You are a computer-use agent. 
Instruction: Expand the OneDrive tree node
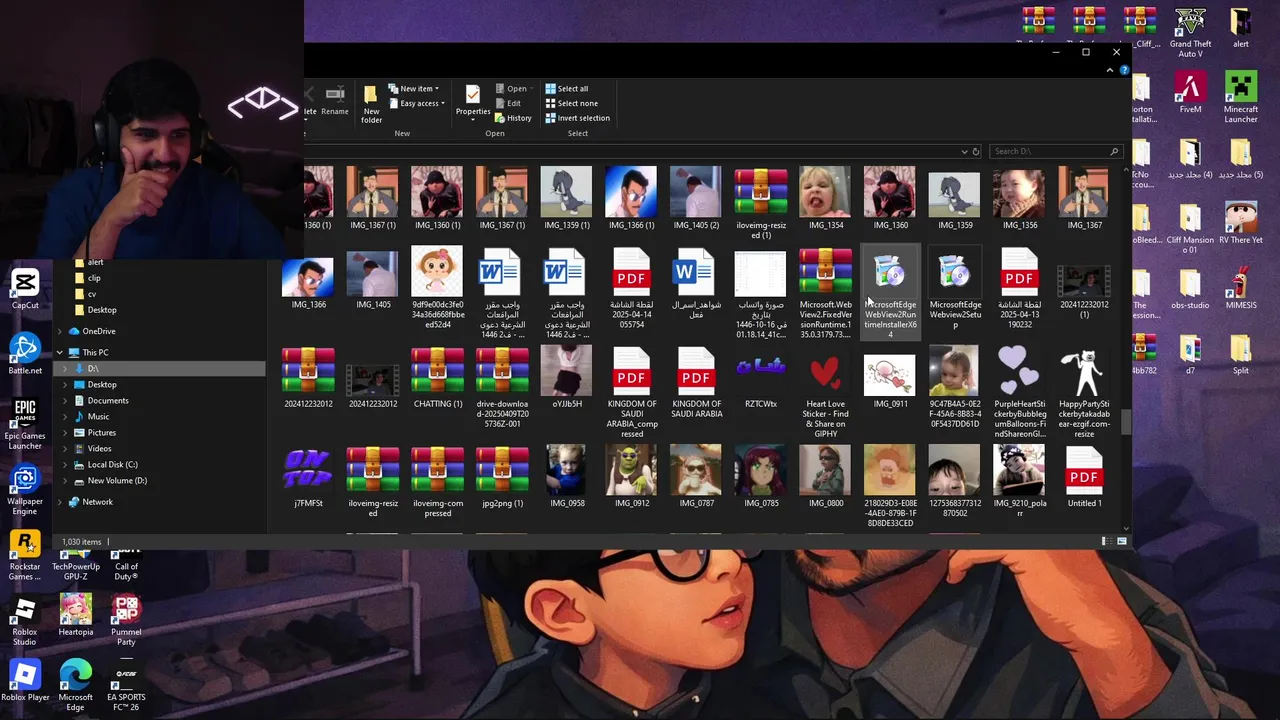click(60, 331)
